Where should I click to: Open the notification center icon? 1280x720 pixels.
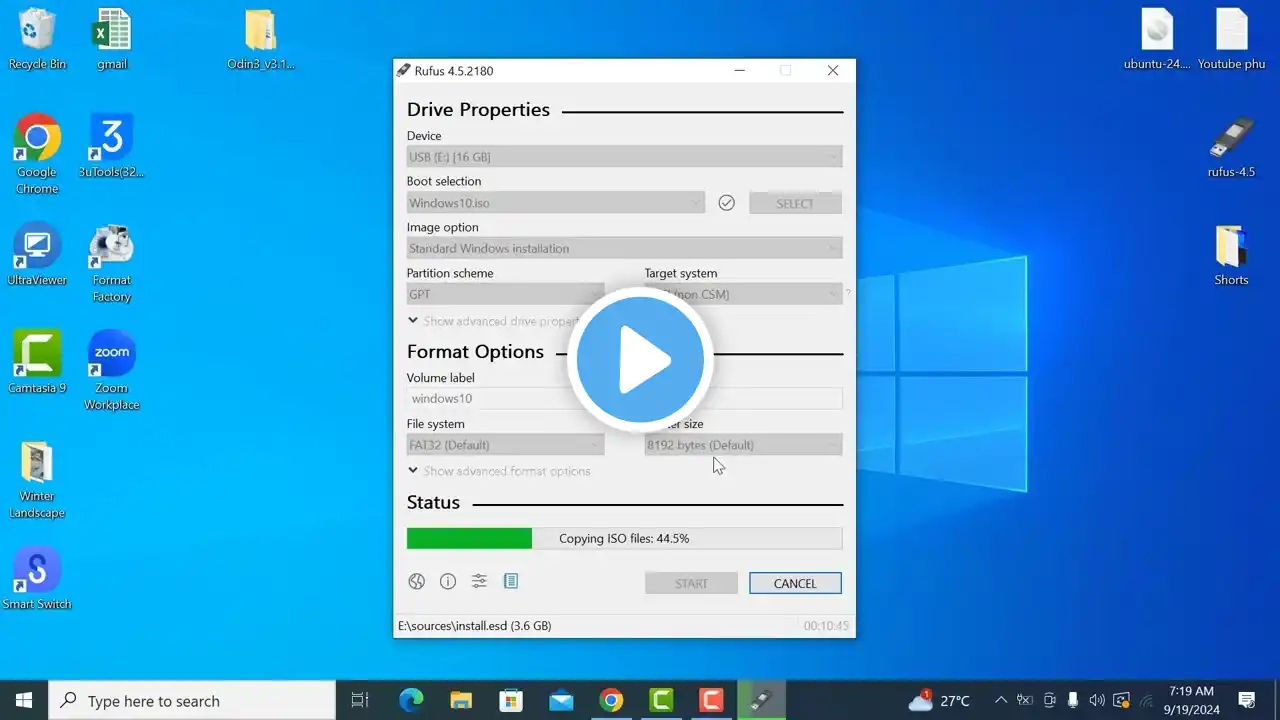coord(1247,700)
